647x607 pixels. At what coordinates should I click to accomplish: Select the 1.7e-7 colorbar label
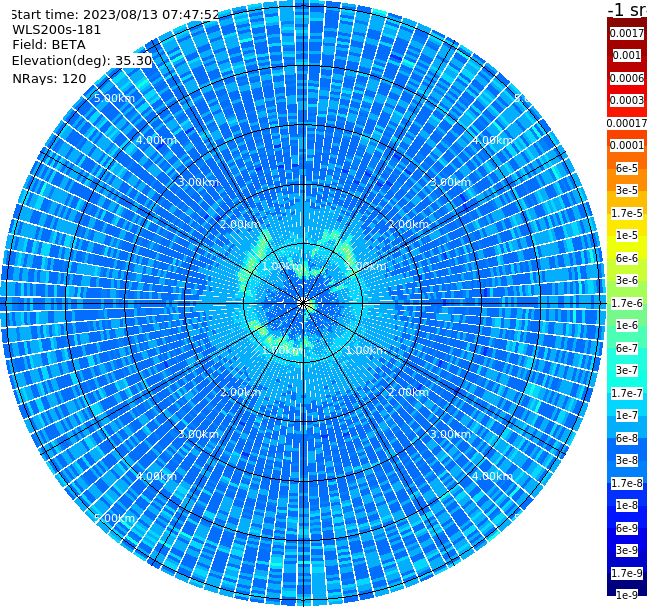coord(627,393)
